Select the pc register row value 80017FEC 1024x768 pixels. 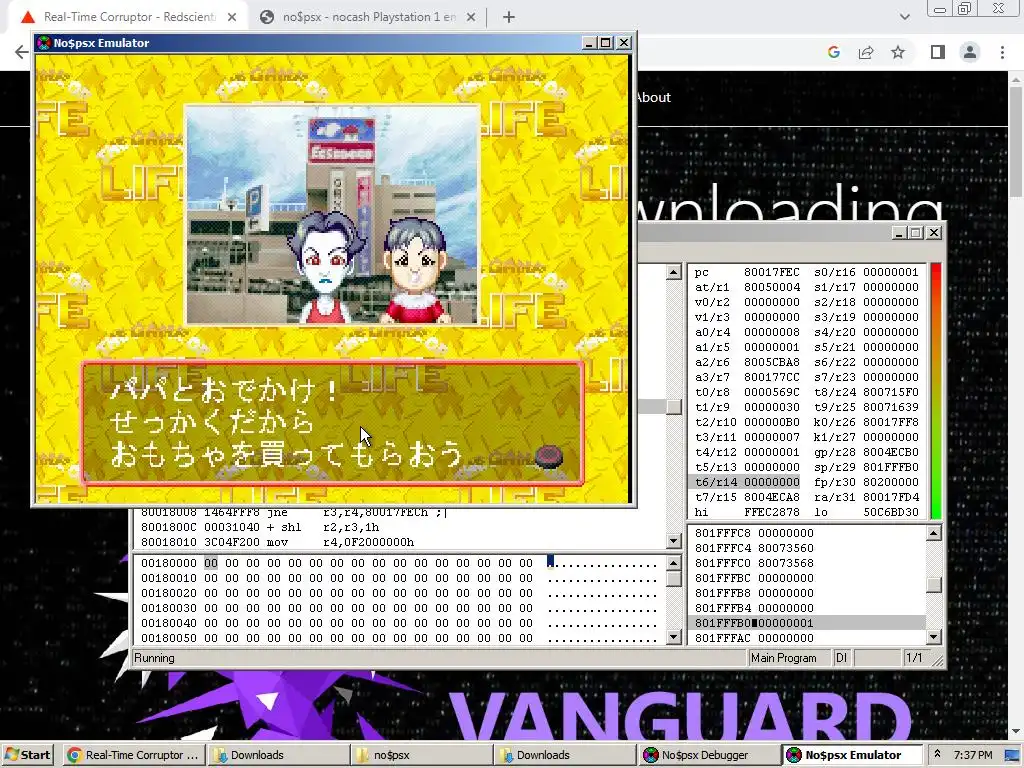(771, 272)
